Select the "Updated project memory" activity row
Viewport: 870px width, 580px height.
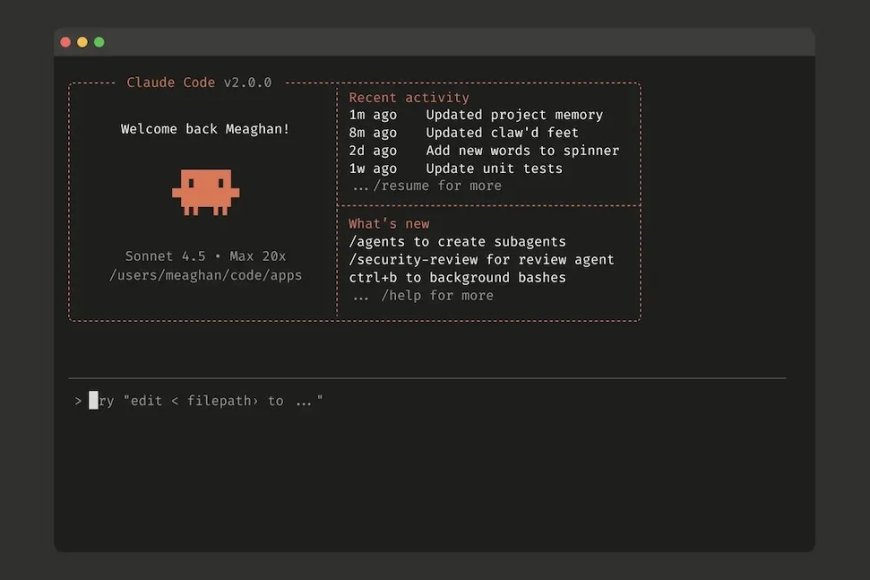(x=476, y=115)
